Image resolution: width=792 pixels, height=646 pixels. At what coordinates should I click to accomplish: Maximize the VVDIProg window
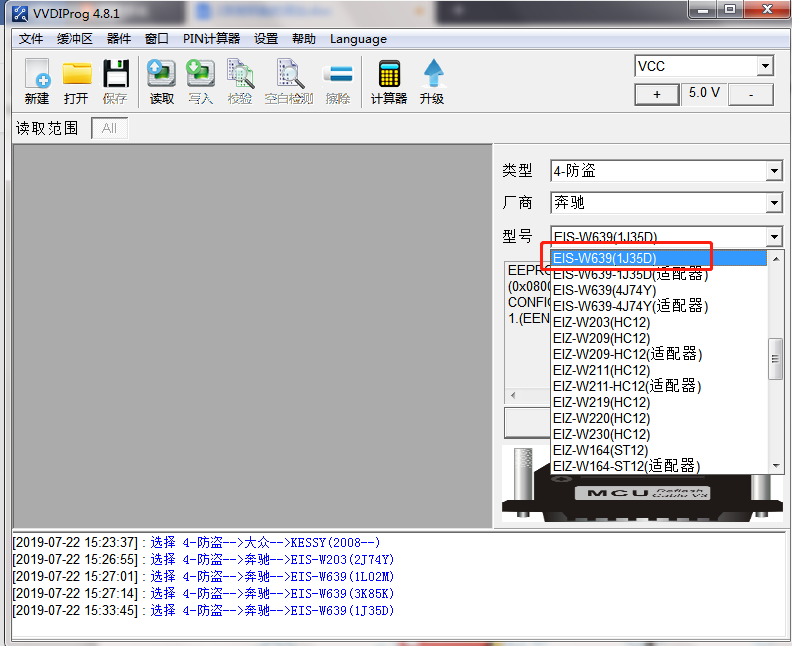pyautogui.click(x=730, y=9)
